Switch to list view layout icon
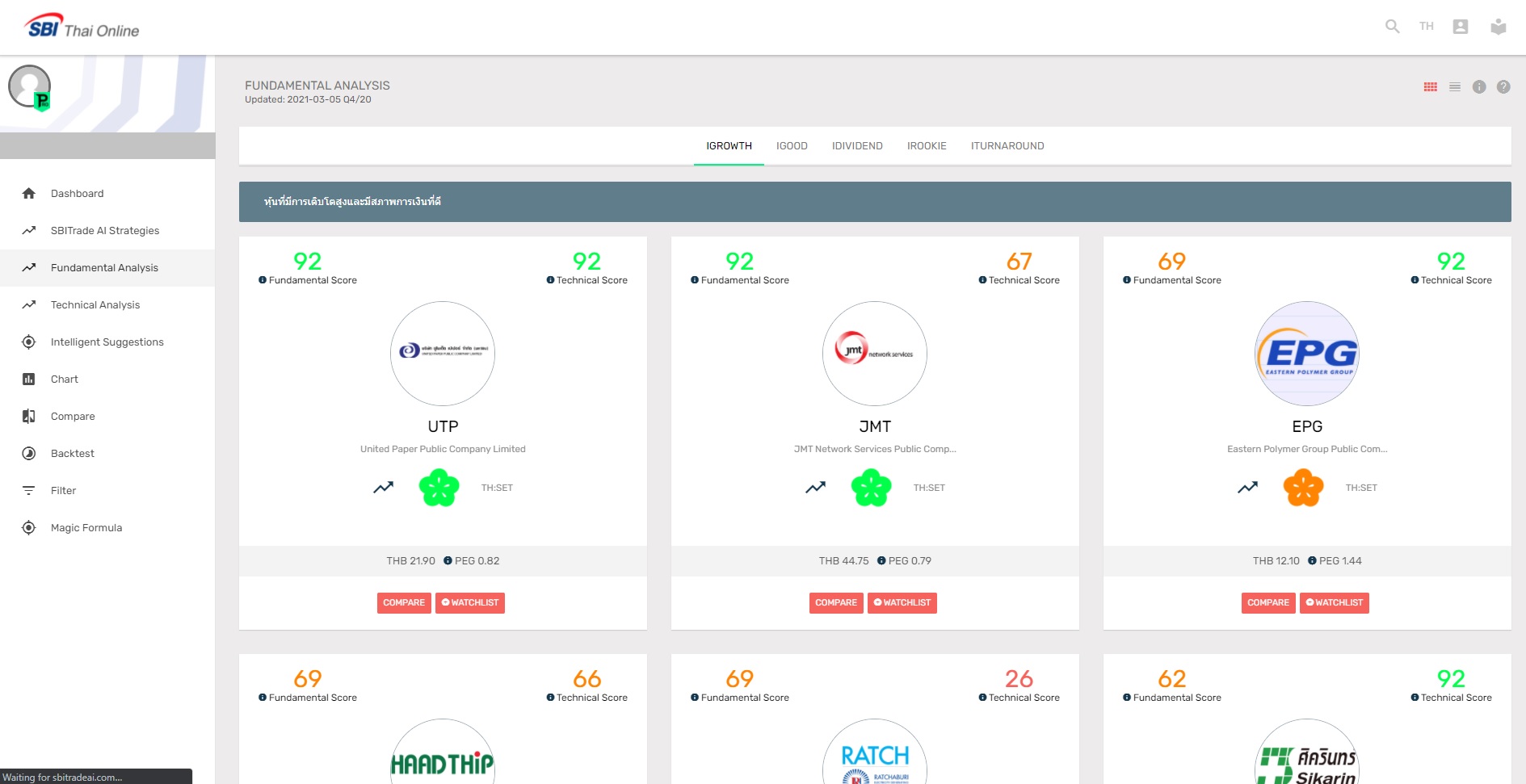This screenshot has height=784, width=1526. (x=1455, y=87)
